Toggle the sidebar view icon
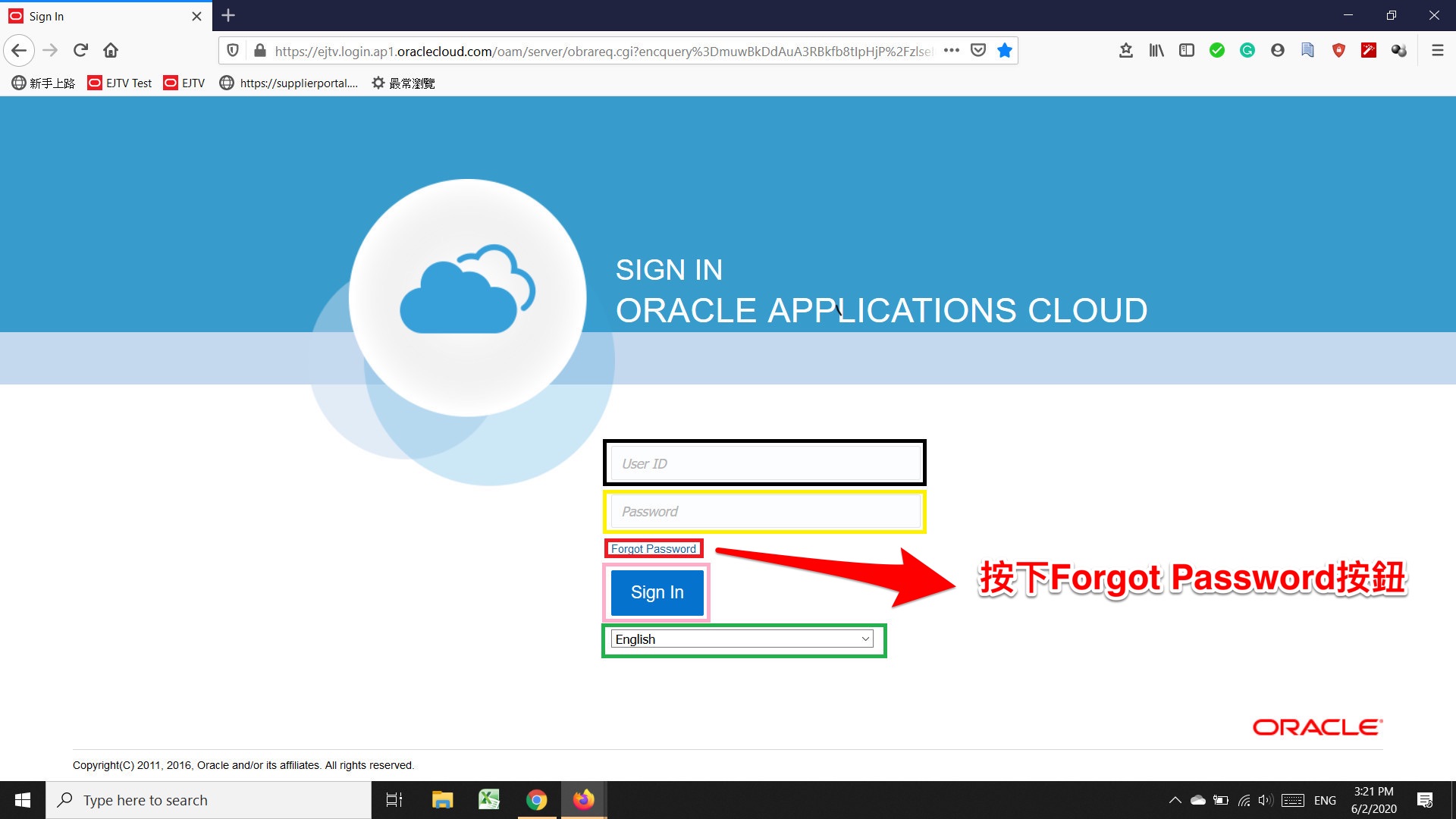1456x819 pixels. coord(1187,51)
